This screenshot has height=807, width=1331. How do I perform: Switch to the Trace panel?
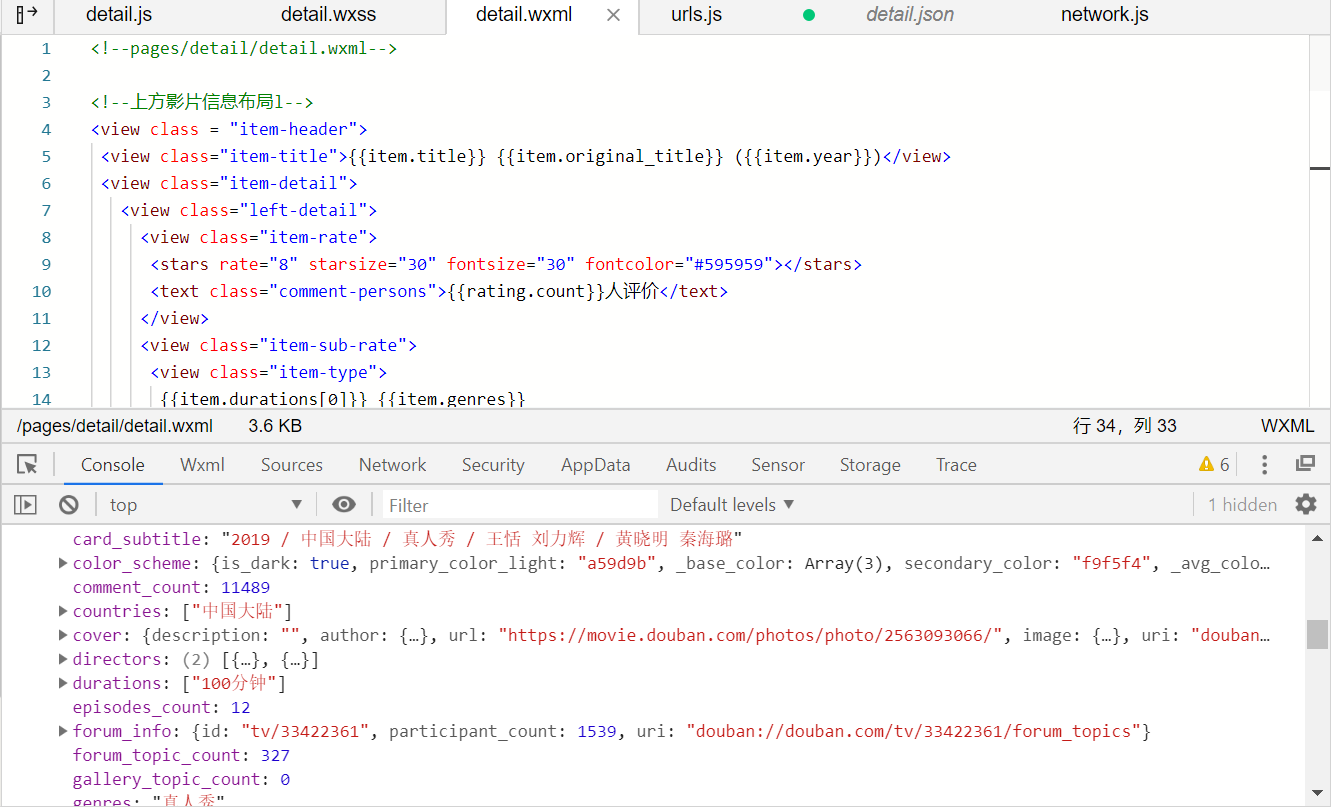click(x=956, y=465)
